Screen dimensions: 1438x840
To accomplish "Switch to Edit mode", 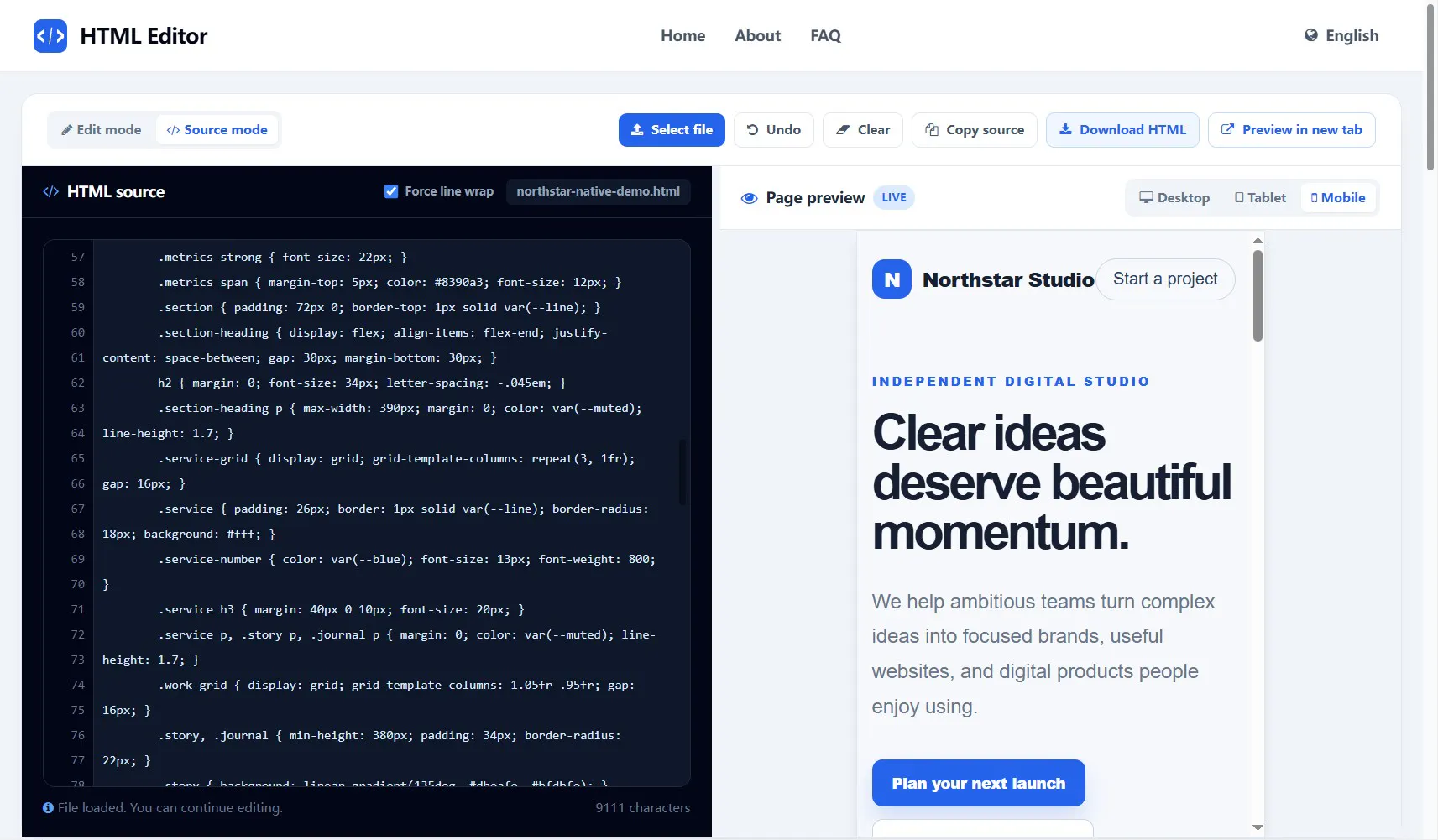I will coord(102,130).
